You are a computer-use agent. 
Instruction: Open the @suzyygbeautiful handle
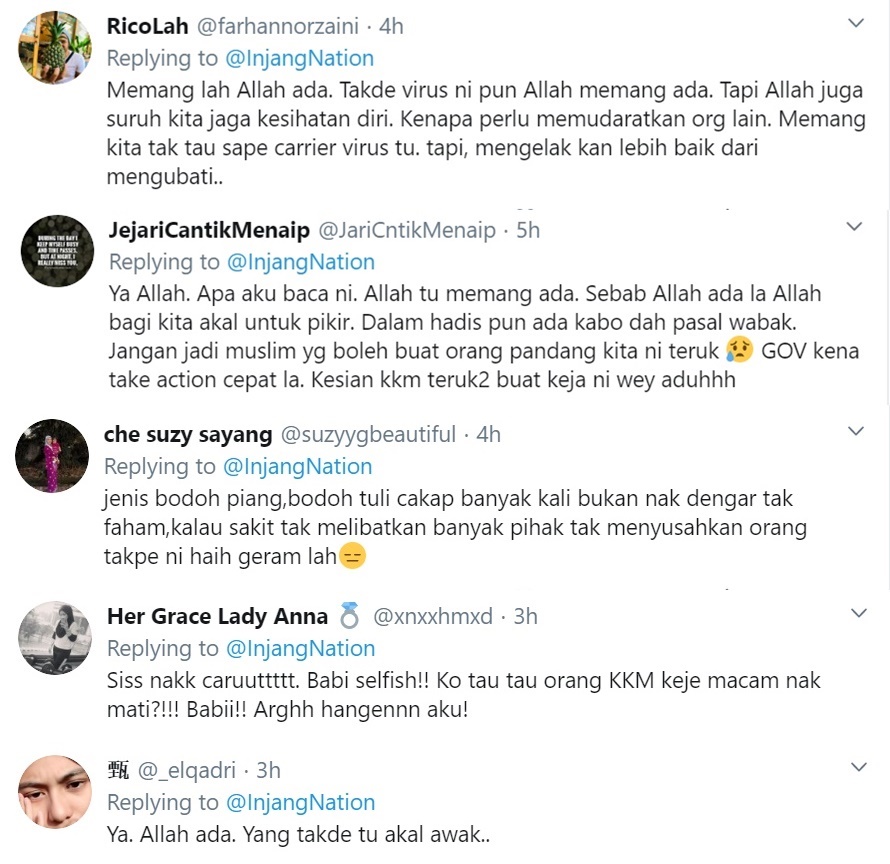(368, 434)
